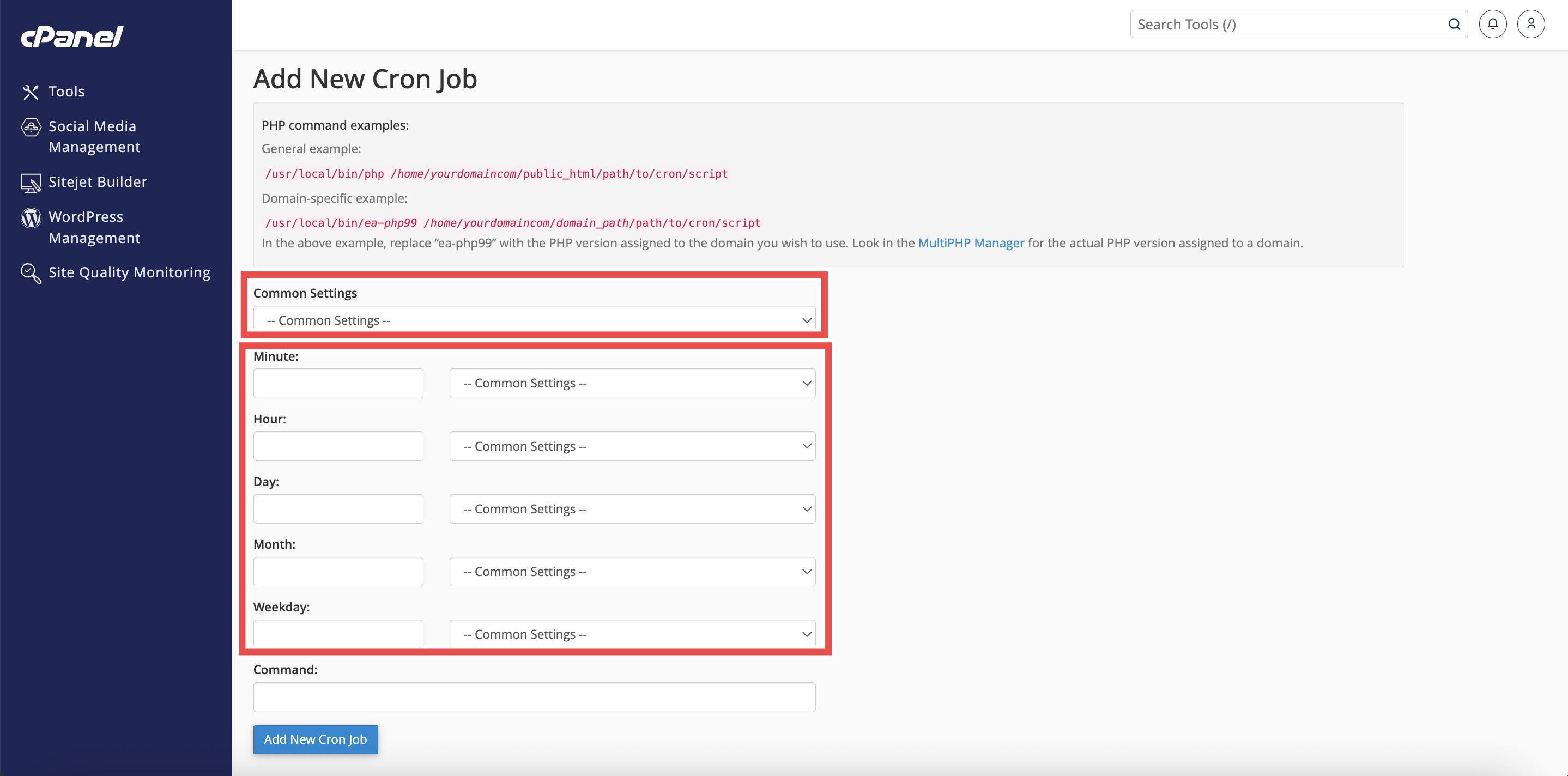Click the Tools wrench icon
This screenshot has height=776, width=1568.
click(31, 92)
